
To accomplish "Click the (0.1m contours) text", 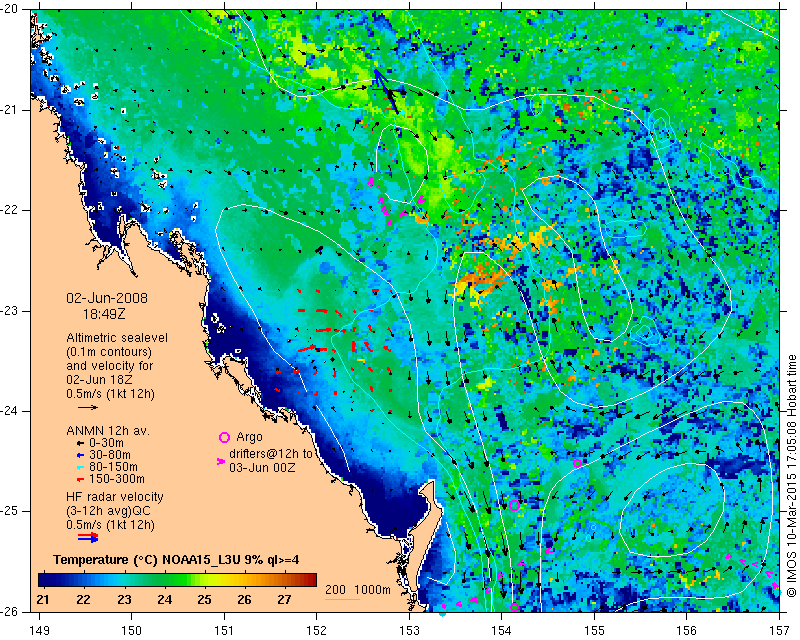I will [109, 352].
